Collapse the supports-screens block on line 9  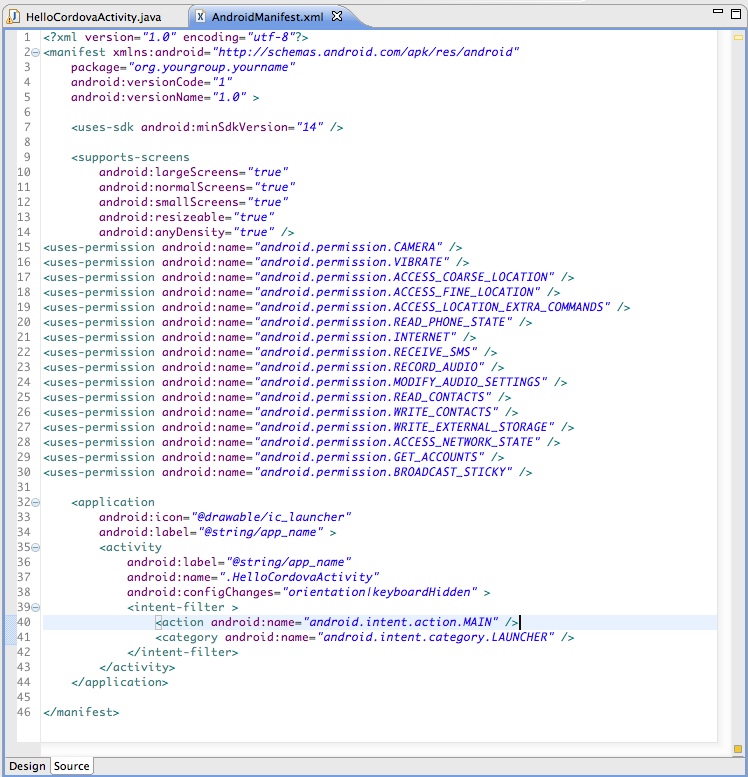pyautogui.click(x=36, y=157)
